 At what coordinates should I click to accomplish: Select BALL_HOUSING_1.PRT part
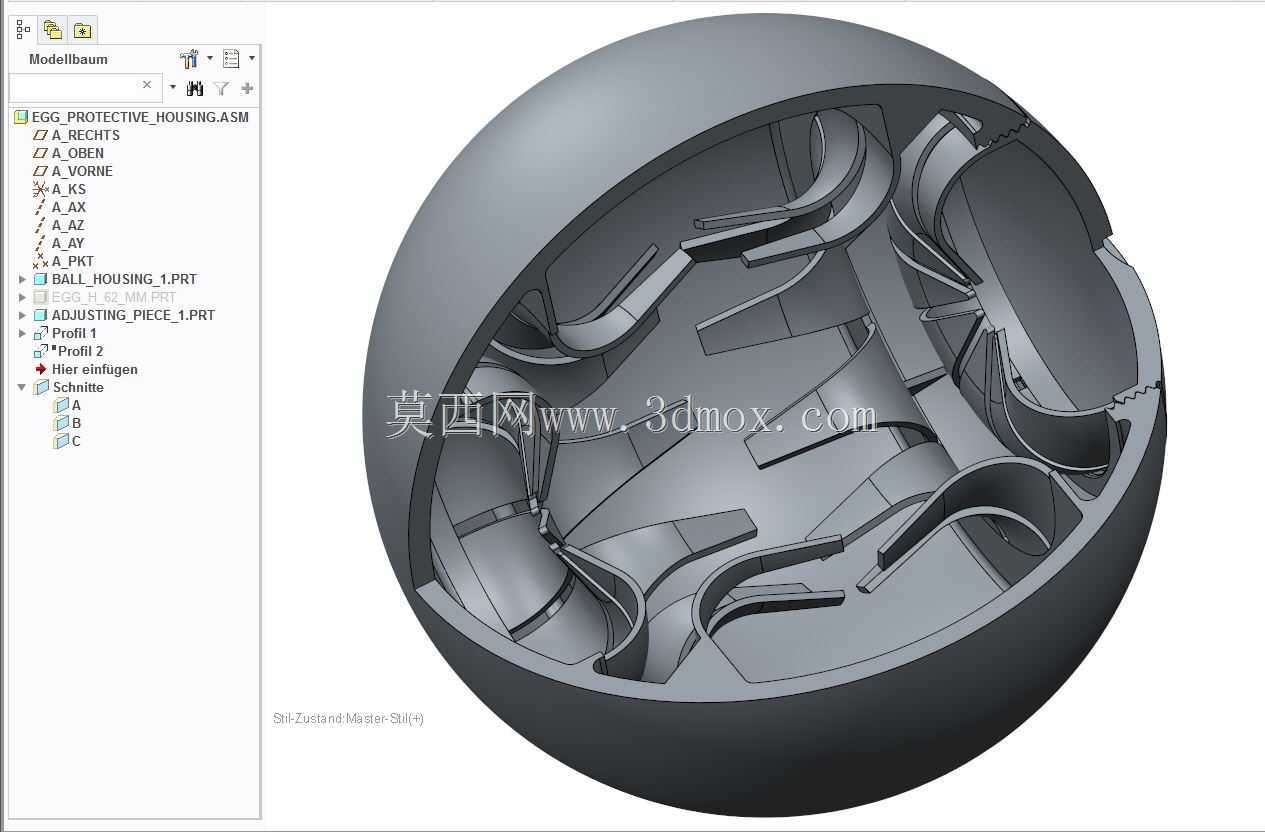pos(124,279)
